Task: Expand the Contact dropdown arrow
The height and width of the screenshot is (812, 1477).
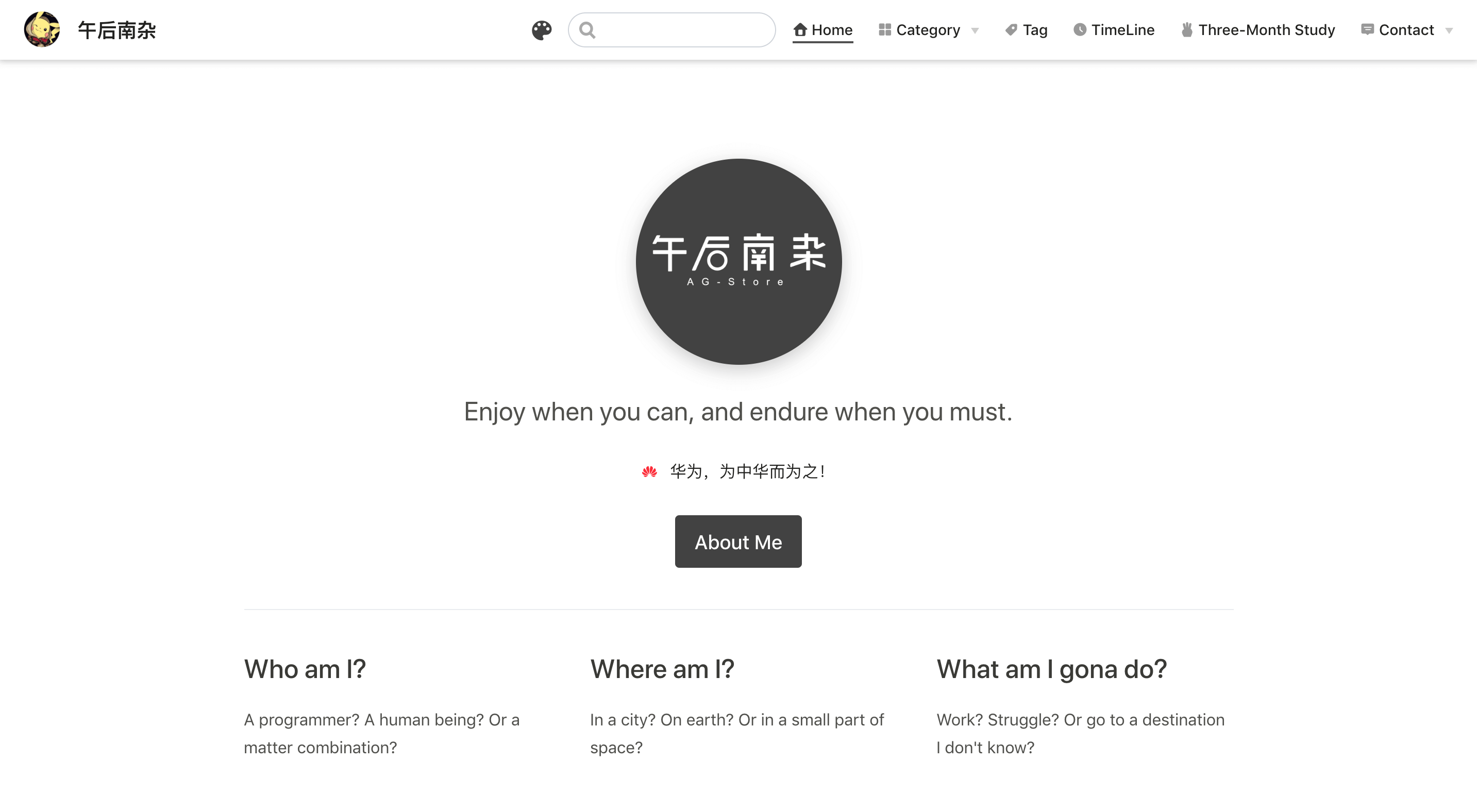Action: [1449, 31]
